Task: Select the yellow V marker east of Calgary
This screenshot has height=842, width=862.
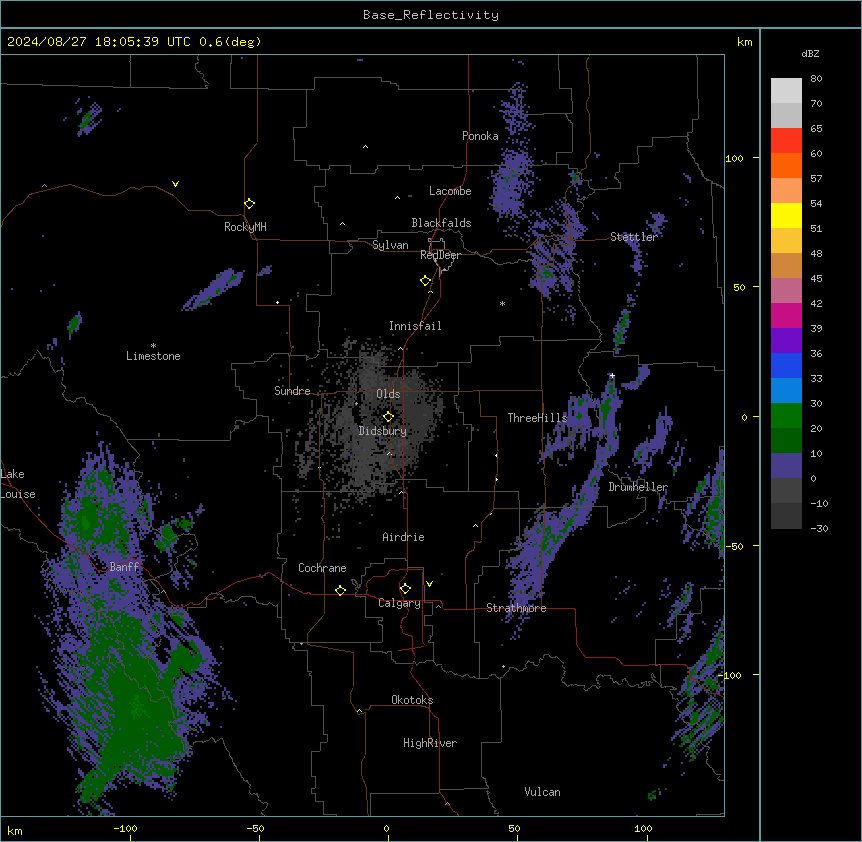Action: coord(429,584)
